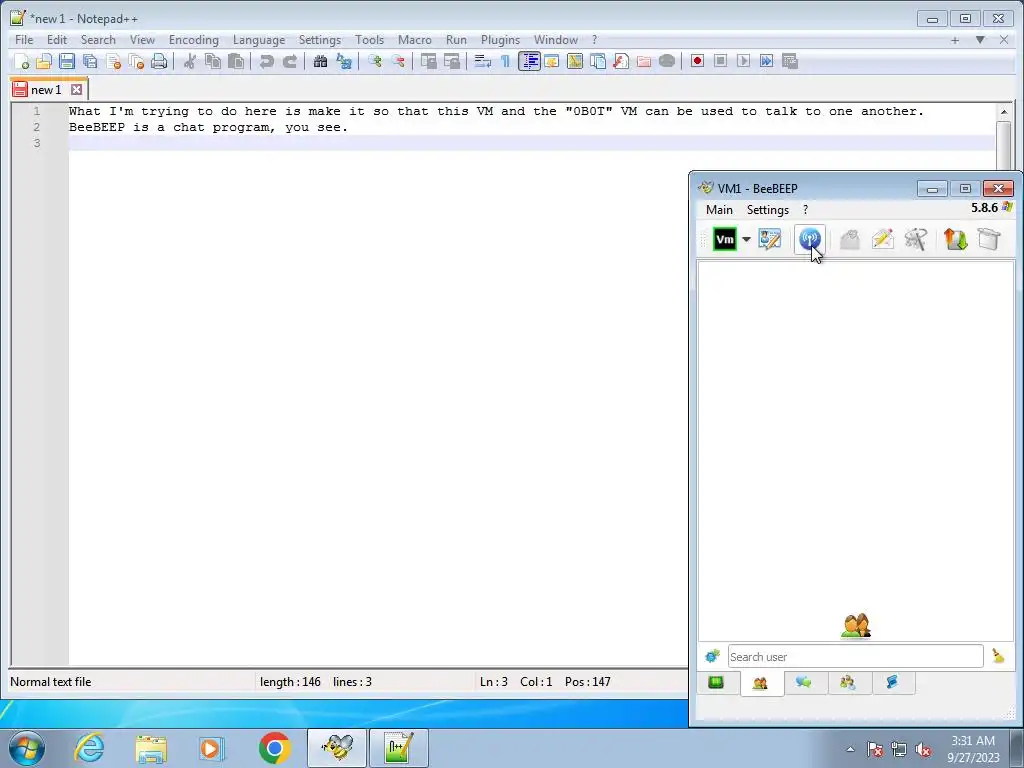Screen dimensions: 1024x768
Task: Click Save recorded macro icon
Action: [x=790, y=61]
